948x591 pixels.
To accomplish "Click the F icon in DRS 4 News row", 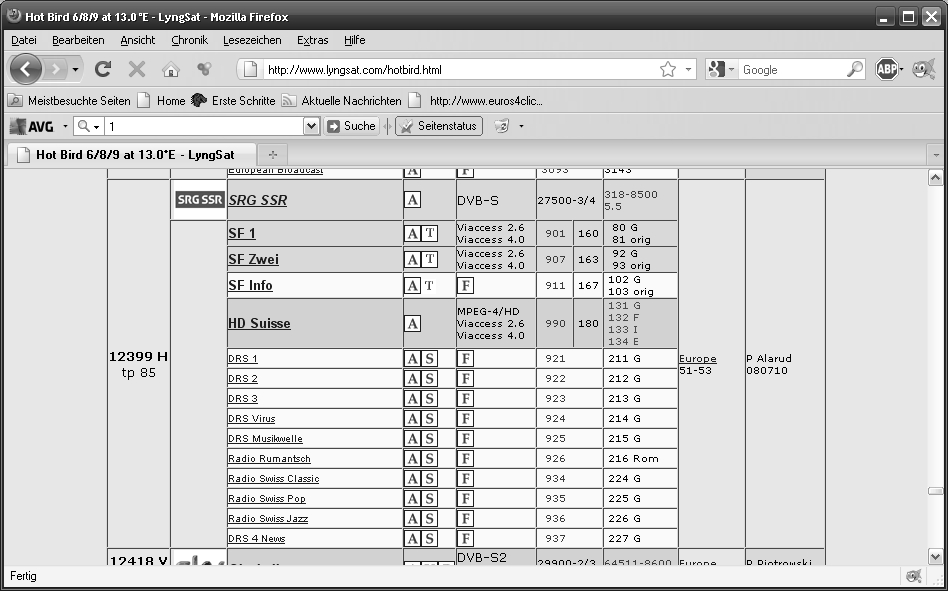I will pos(465,538).
